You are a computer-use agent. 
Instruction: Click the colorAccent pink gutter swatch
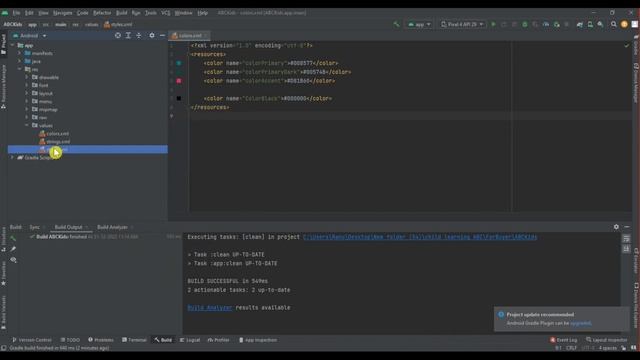click(x=179, y=81)
